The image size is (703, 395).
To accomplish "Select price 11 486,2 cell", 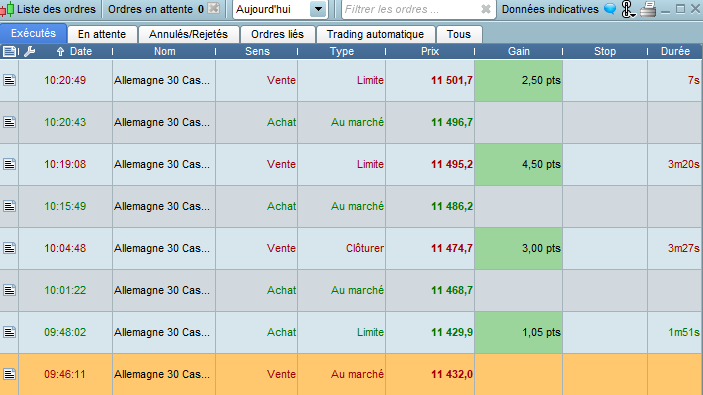I will [x=430, y=206].
